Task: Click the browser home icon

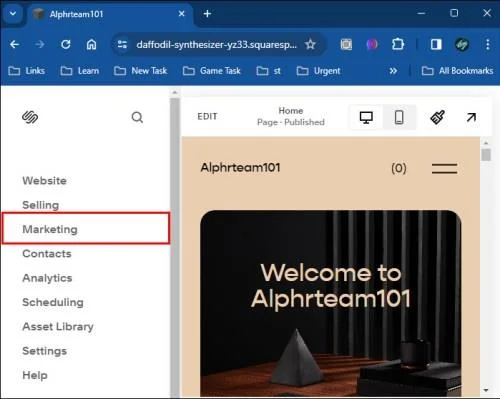Action: point(91,44)
